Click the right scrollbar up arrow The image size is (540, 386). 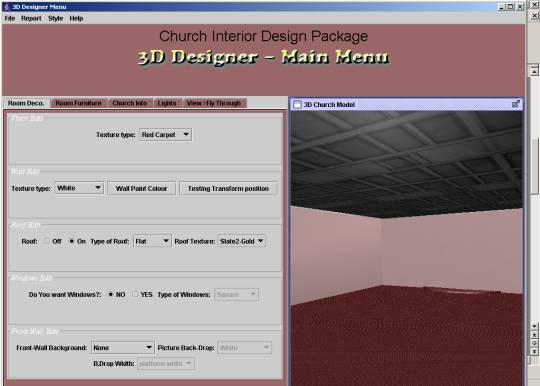click(x=534, y=71)
